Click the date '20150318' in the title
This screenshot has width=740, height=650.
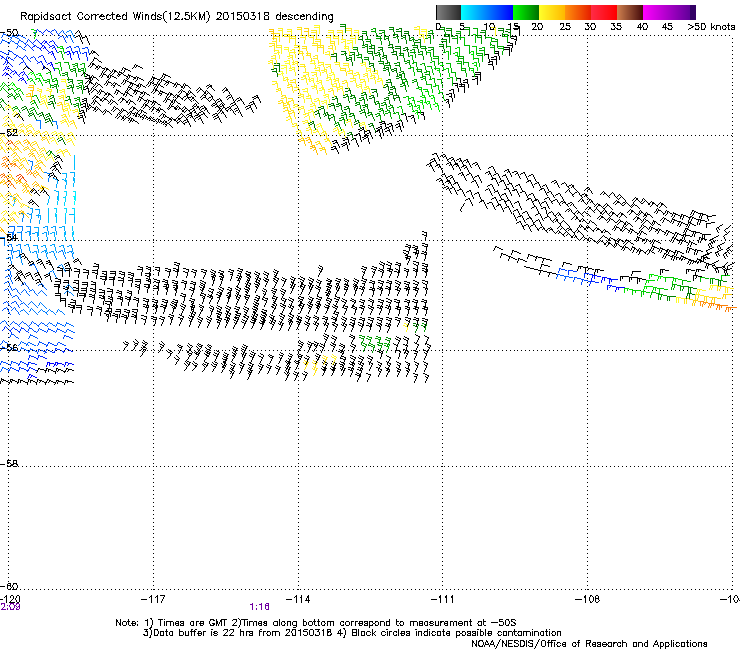point(243,17)
